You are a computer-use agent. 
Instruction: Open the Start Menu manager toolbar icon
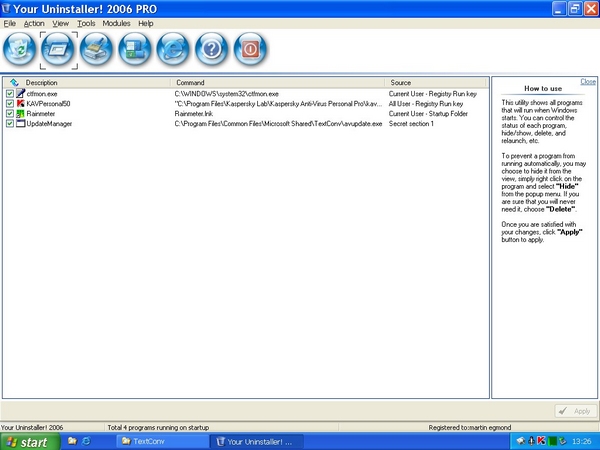(x=135, y=50)
